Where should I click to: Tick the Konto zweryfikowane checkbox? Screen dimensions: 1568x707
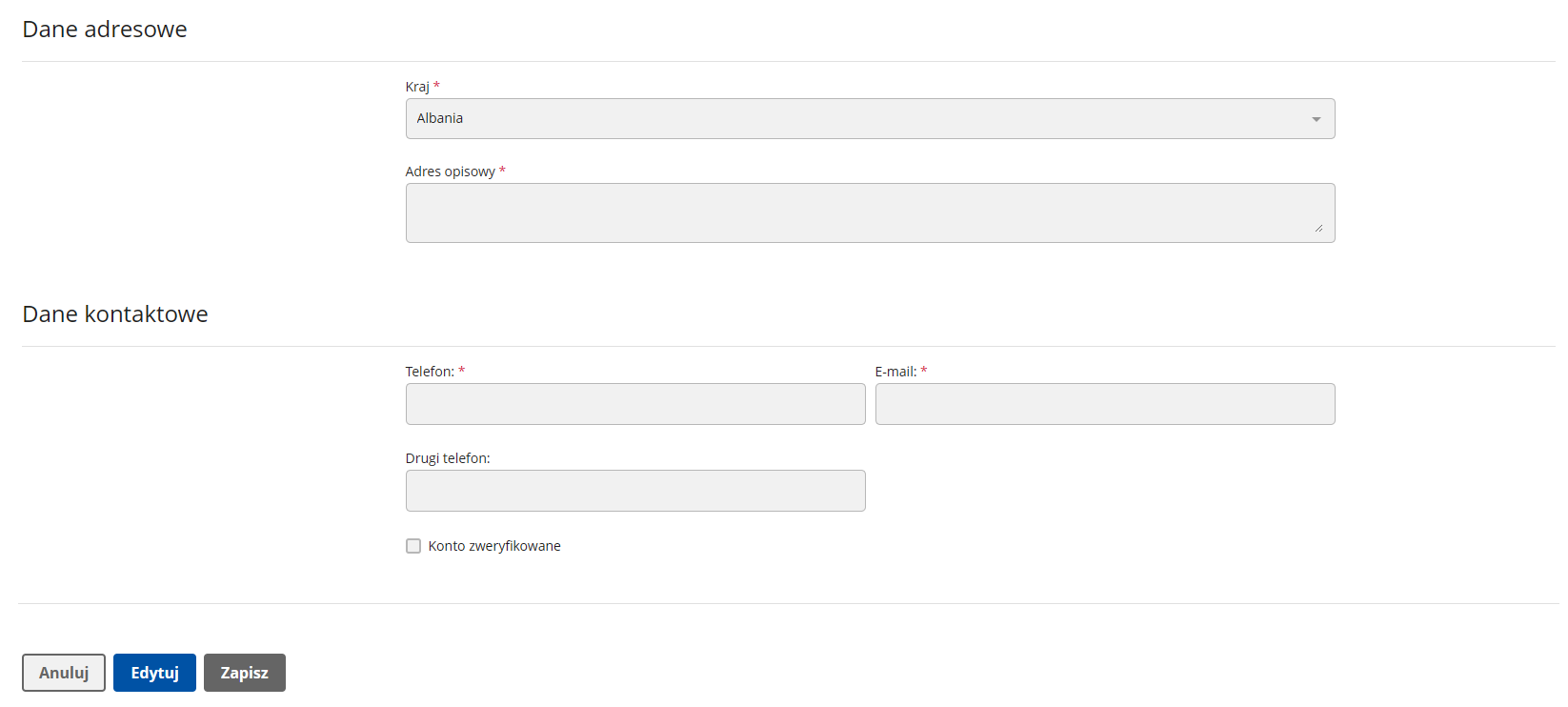point(413,546)
